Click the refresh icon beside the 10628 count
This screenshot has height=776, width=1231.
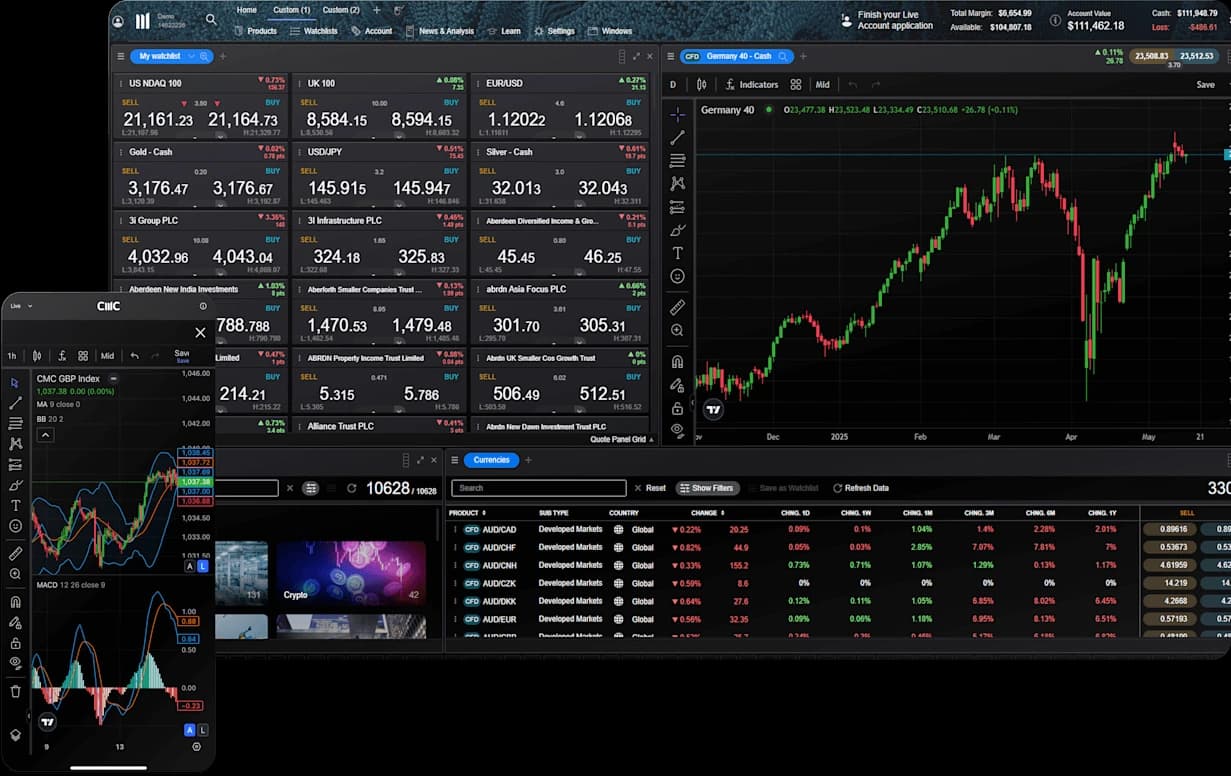[352, 488]
